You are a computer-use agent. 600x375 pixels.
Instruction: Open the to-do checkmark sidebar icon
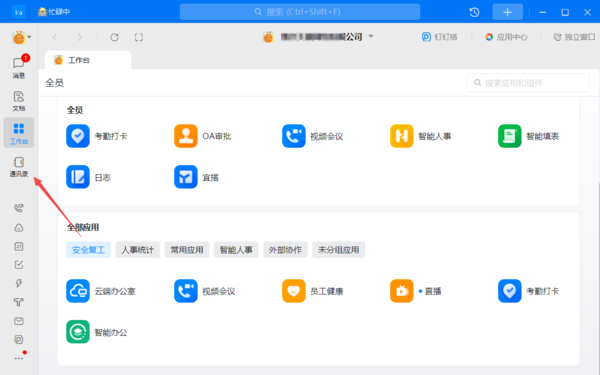click(19, 265)
